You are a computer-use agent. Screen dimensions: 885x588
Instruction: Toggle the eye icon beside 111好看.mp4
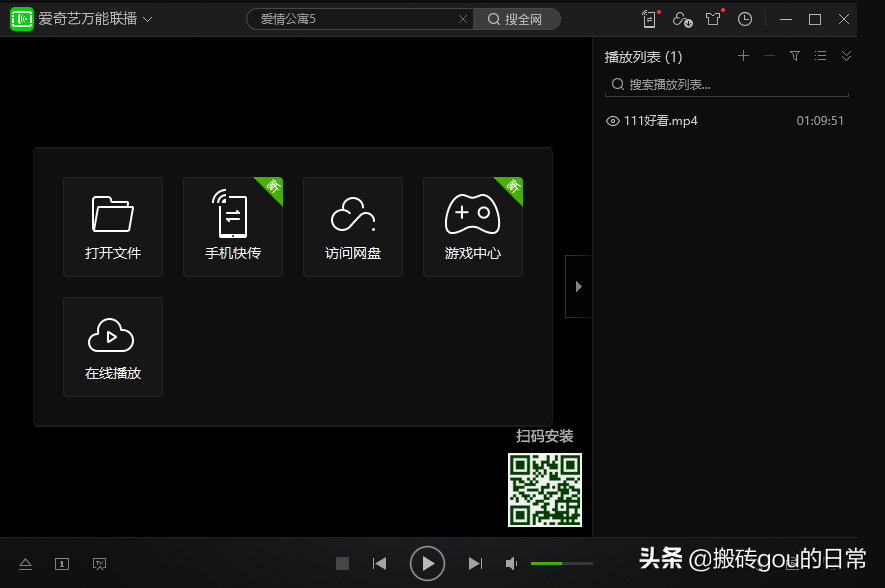pyautogui.click(x=612, y=121)
